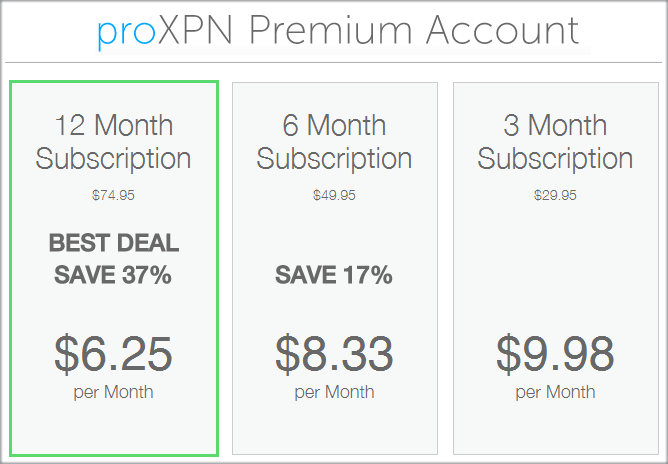Select the 6 Month Subscription card
The height and width of the screenshot is (464, 668).
pos(335,268)
